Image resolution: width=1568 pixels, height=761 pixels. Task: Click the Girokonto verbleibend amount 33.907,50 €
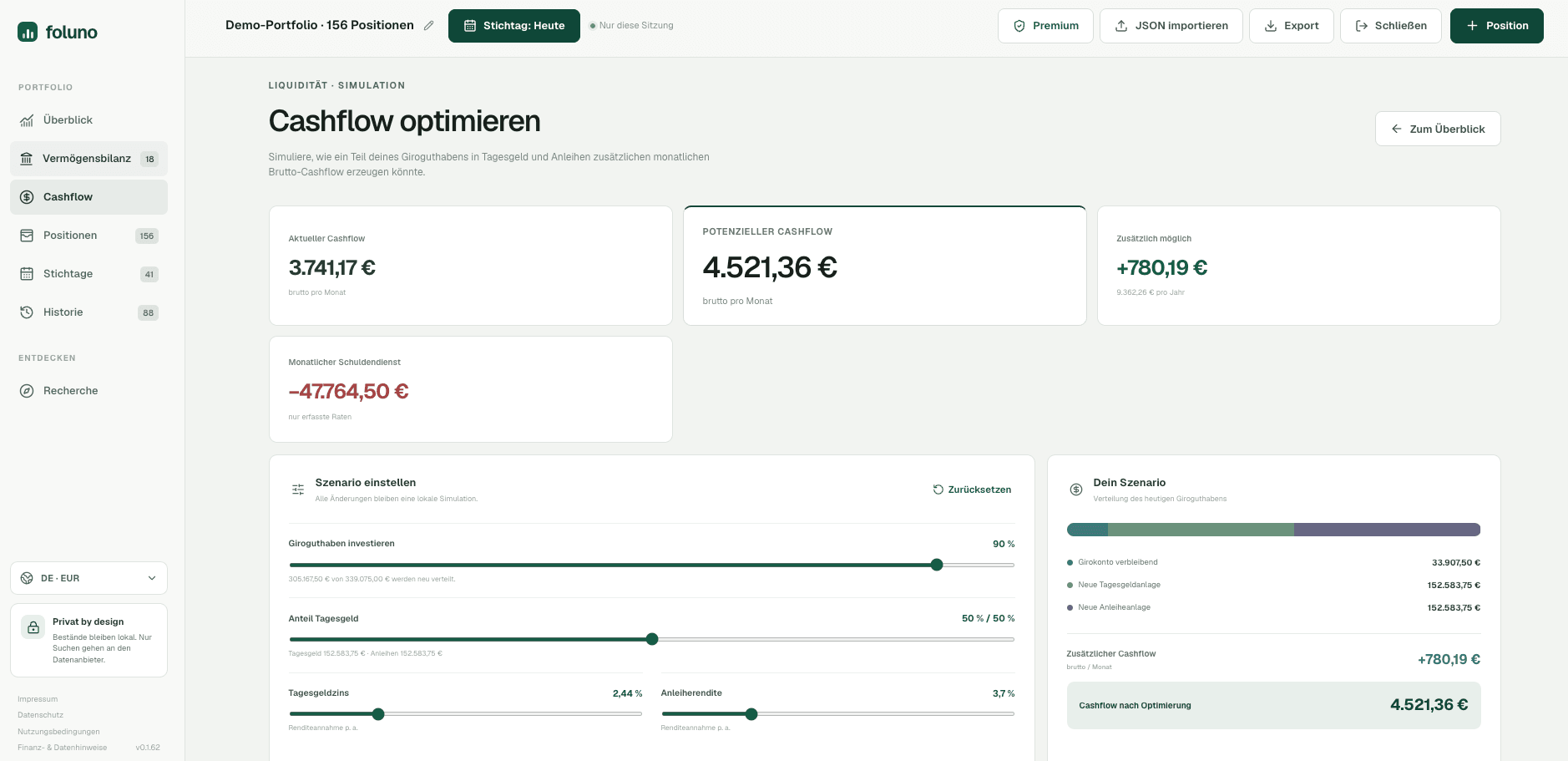1455,563
